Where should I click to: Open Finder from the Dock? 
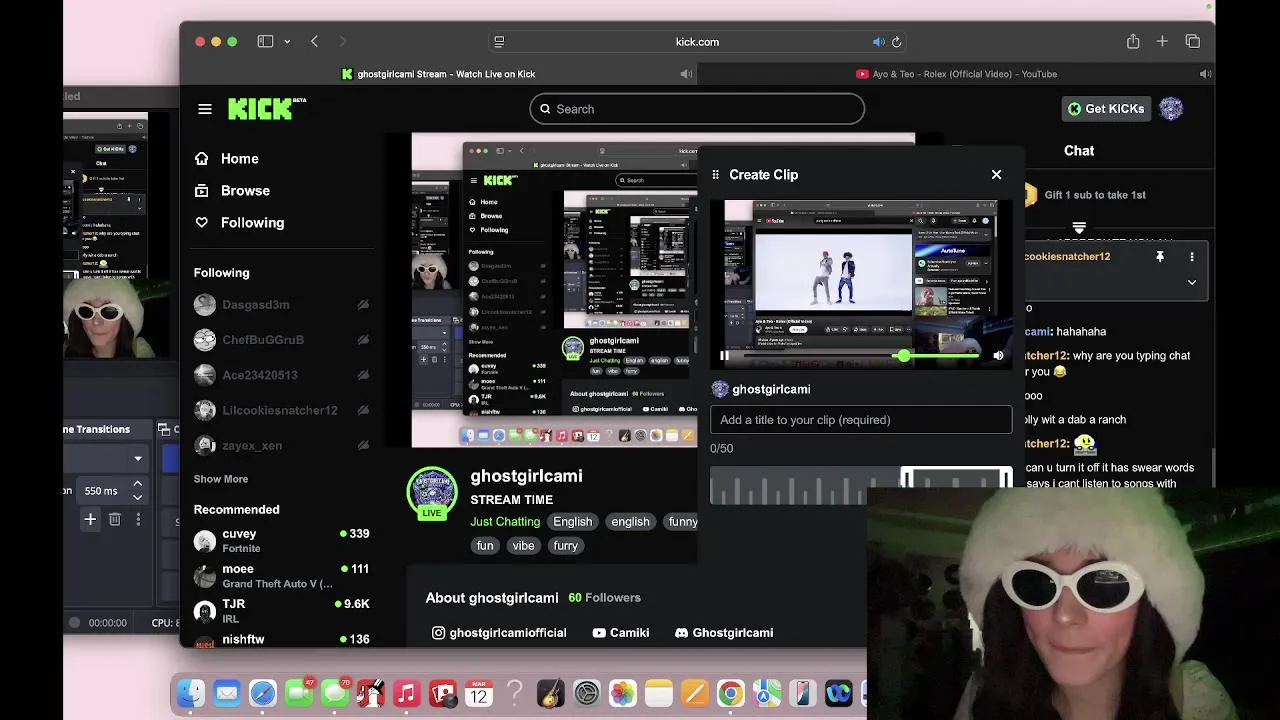(190, 693)
